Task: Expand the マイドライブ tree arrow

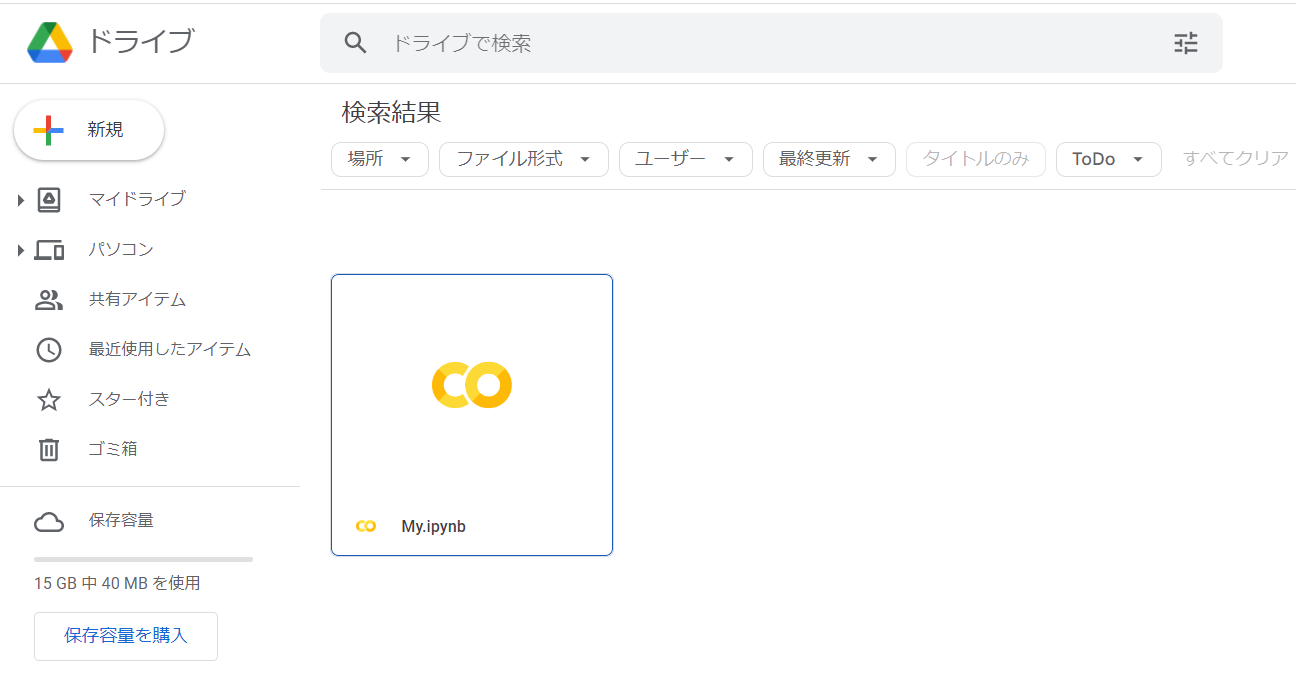Action: 20,200
